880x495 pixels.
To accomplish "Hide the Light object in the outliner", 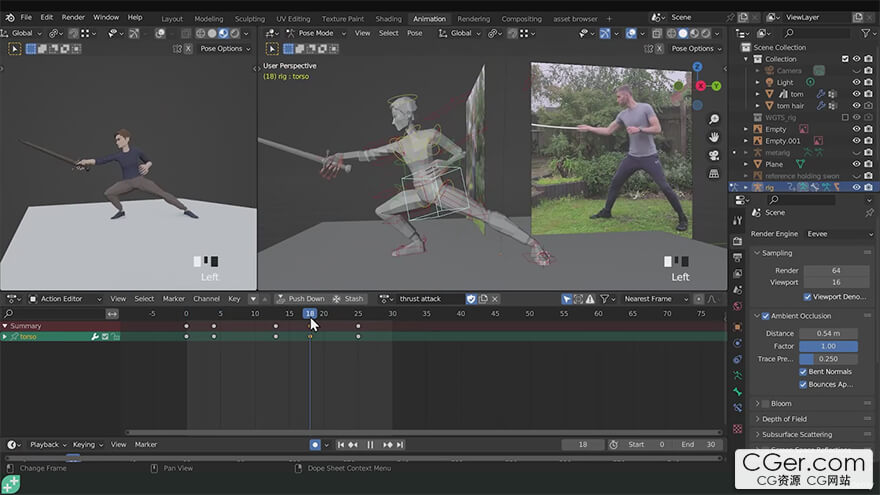I will [x=857, y=82].
